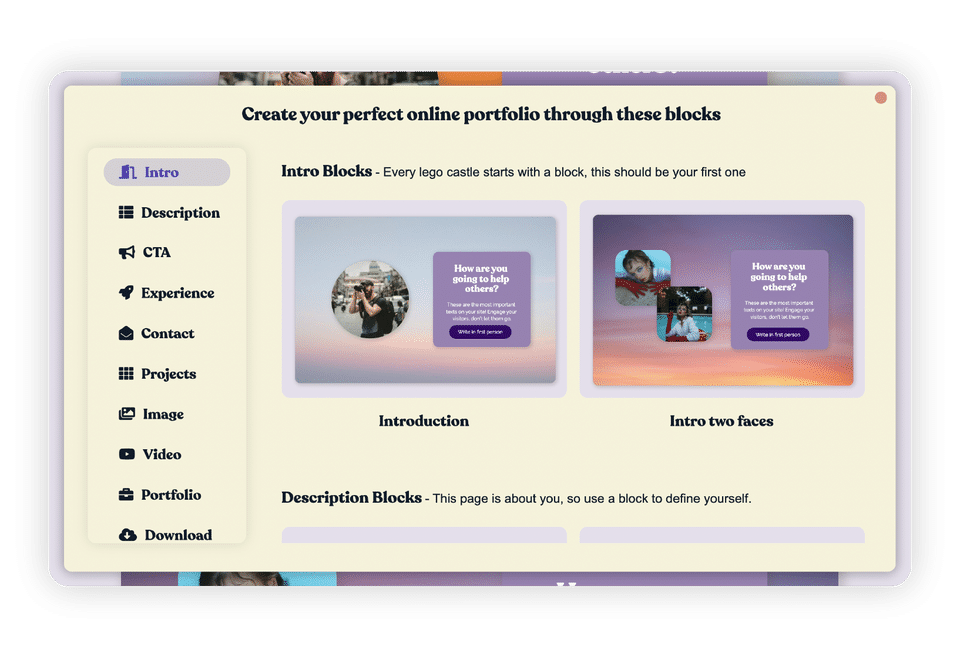Image resolution: width=960 pixels, height=657 pixels.
Task: Click 'Write in first person' in two faces preview
Action: [778, 334]
